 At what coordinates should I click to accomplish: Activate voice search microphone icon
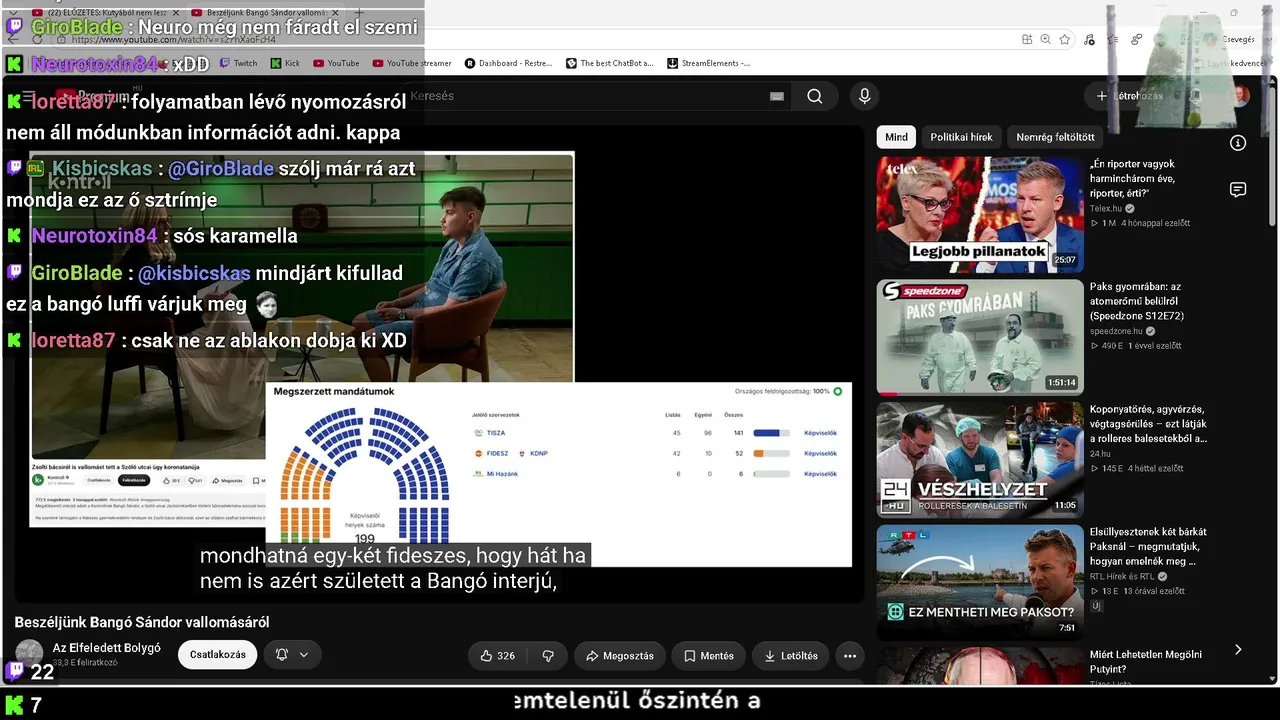tap(865, 96)
